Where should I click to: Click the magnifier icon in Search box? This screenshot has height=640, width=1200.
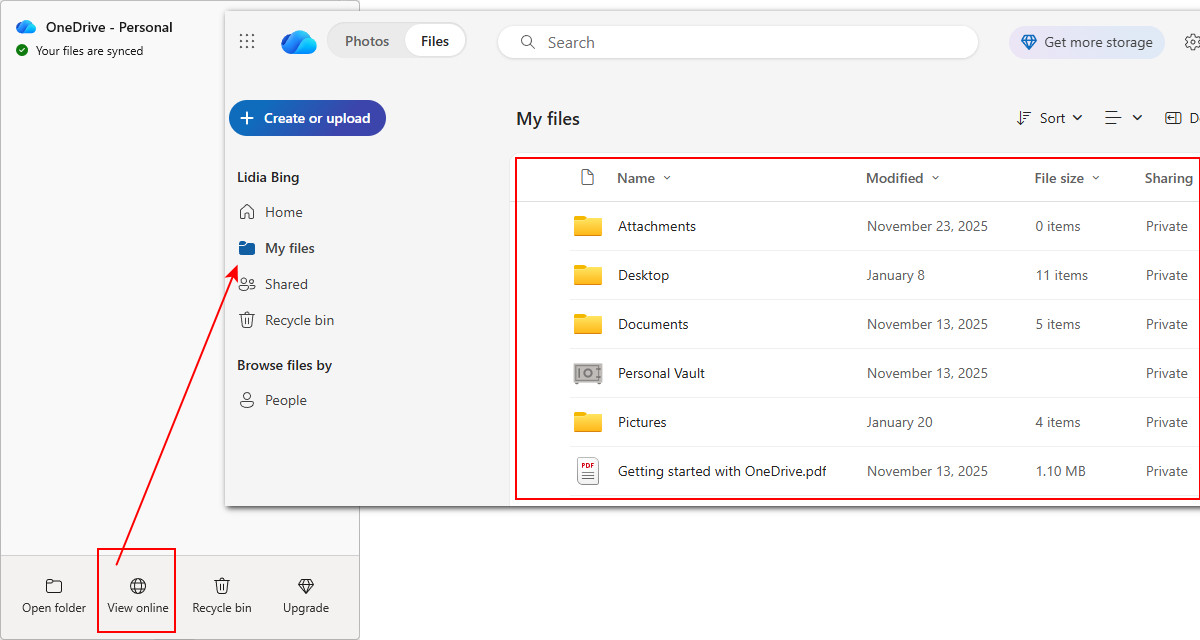click(x=529, y=43)
